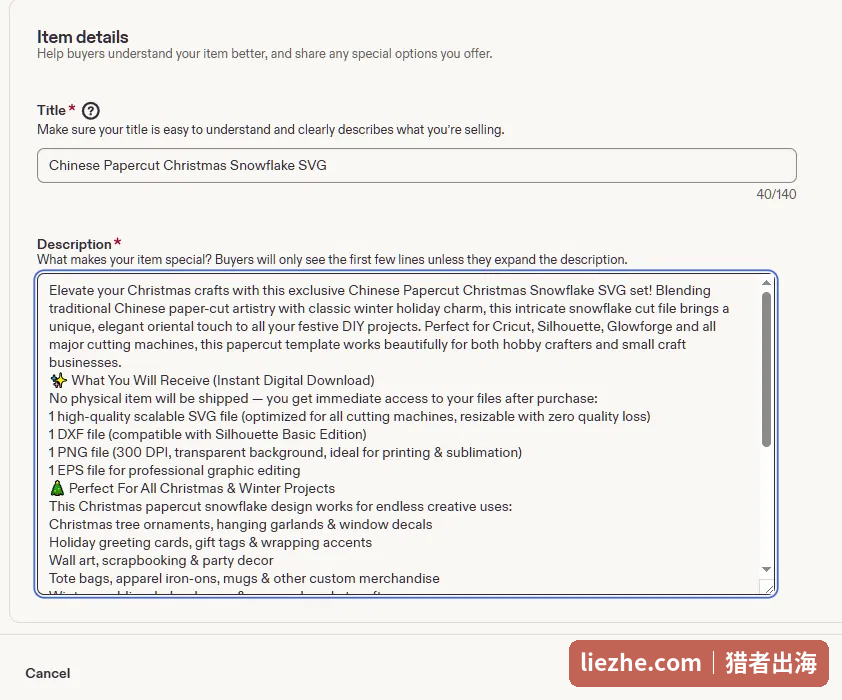Image resolution: width=842 pixels, height=700 pixels.
Task: Place cursor on the EPS file line
Action: point(175,470)
